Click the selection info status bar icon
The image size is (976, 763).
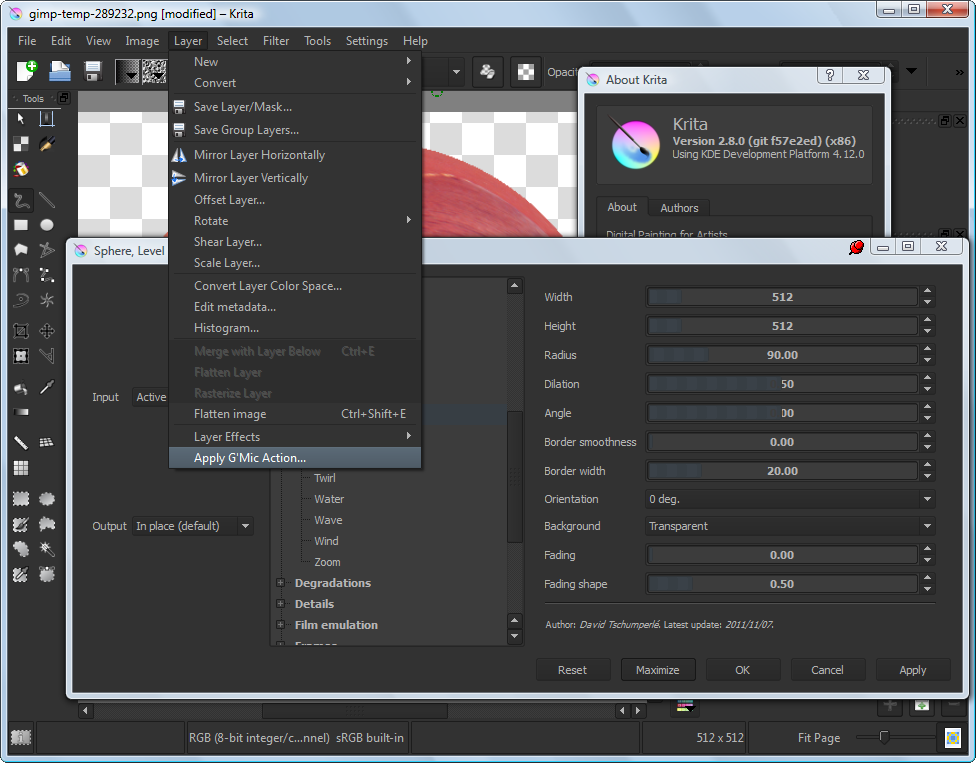[x=21, y=738]
